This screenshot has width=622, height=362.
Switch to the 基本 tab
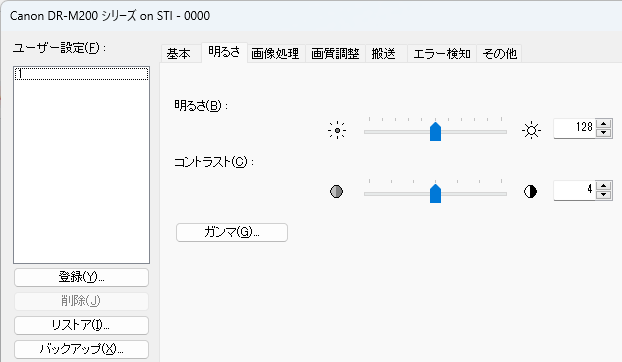tap(179, 54)
